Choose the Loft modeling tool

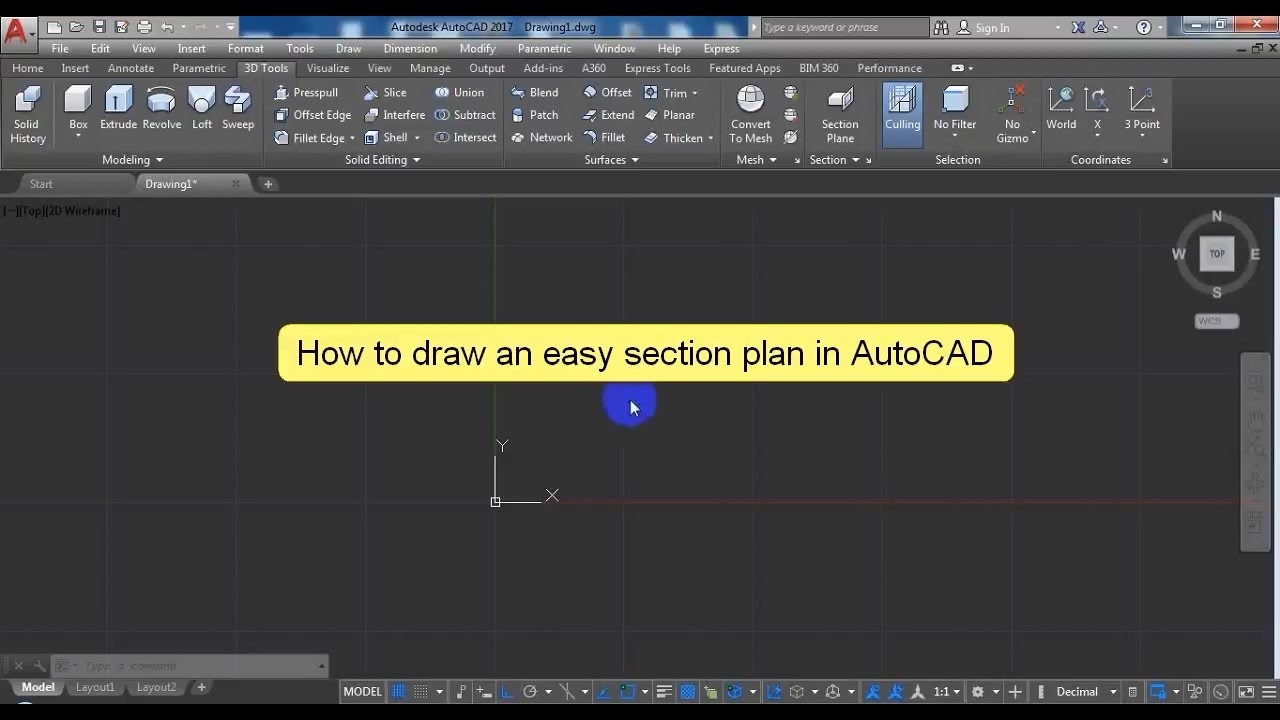[x=202, y=108]
